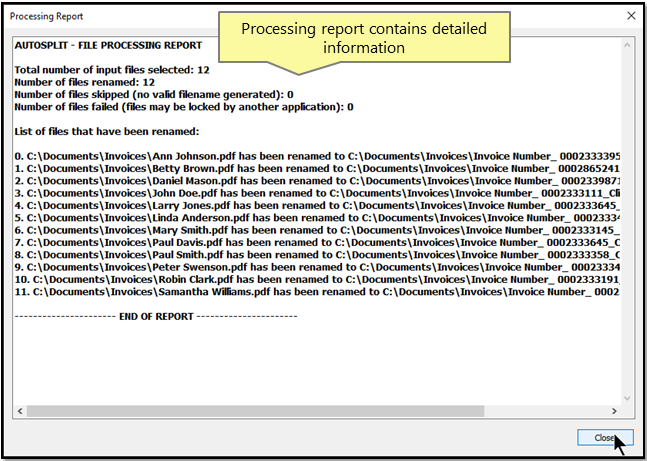Click the END OF REPORT line

coord(156,317)
